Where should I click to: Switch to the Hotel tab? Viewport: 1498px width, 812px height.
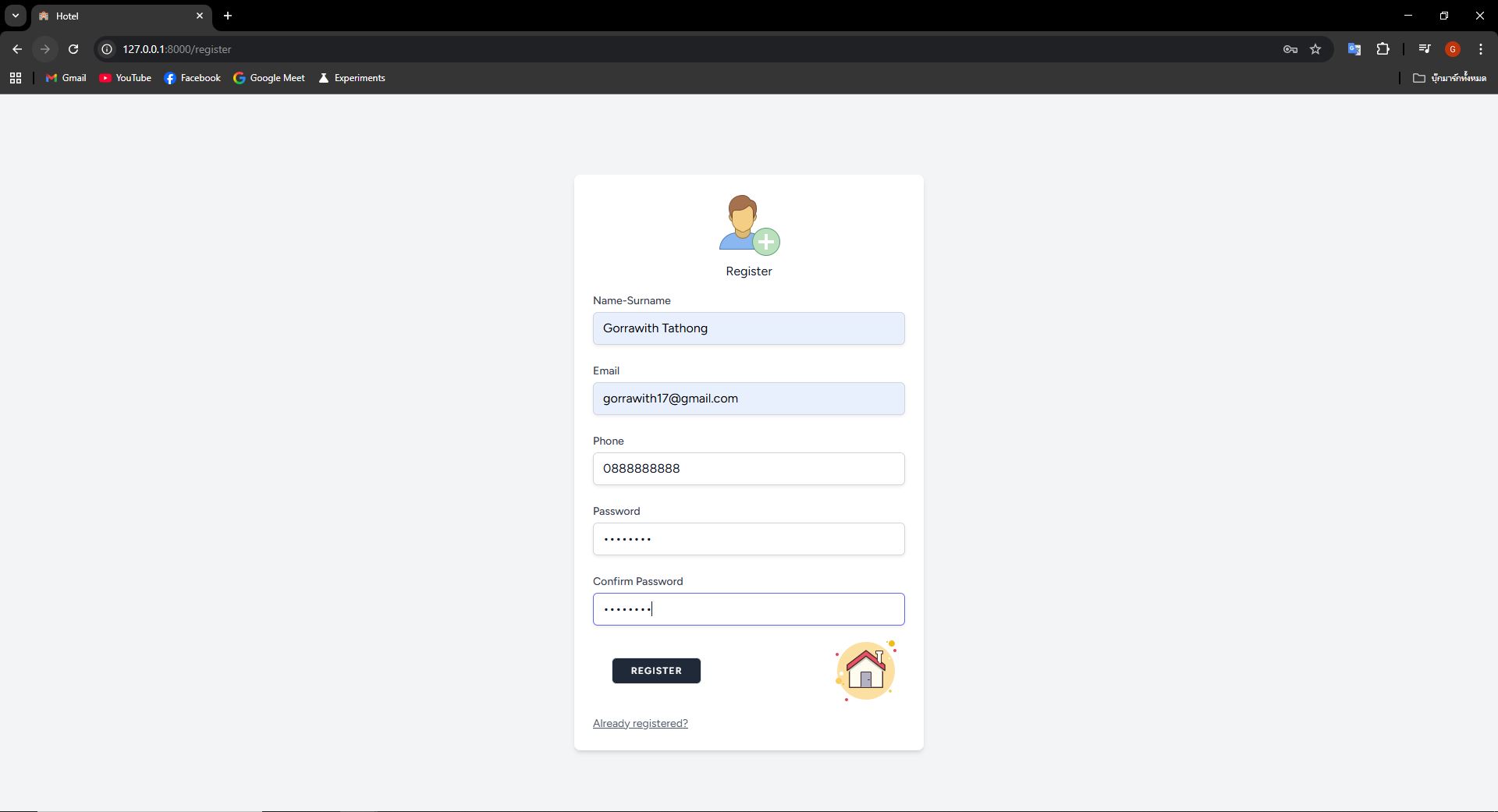(117, 16)
